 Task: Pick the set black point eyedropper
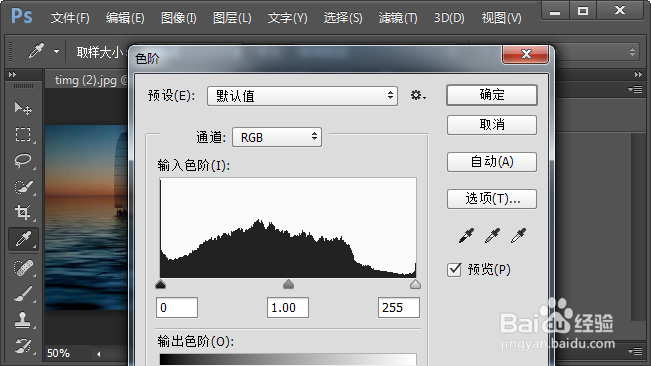click(x=467, y=235)
